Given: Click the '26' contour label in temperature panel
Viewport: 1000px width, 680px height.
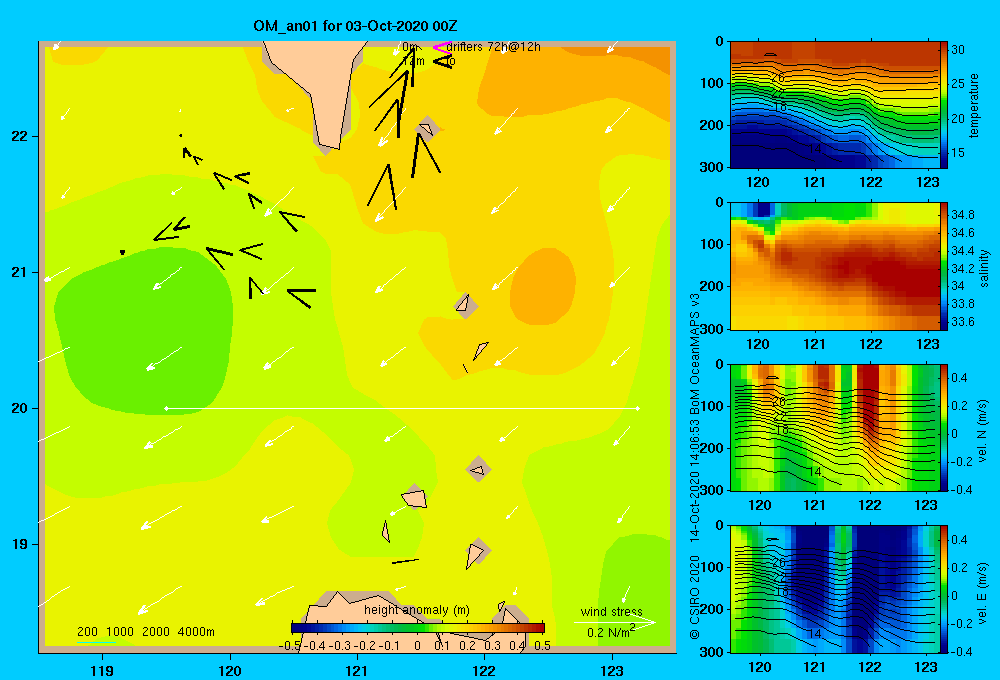Looking at the screenshot, I should click(778, 78).
